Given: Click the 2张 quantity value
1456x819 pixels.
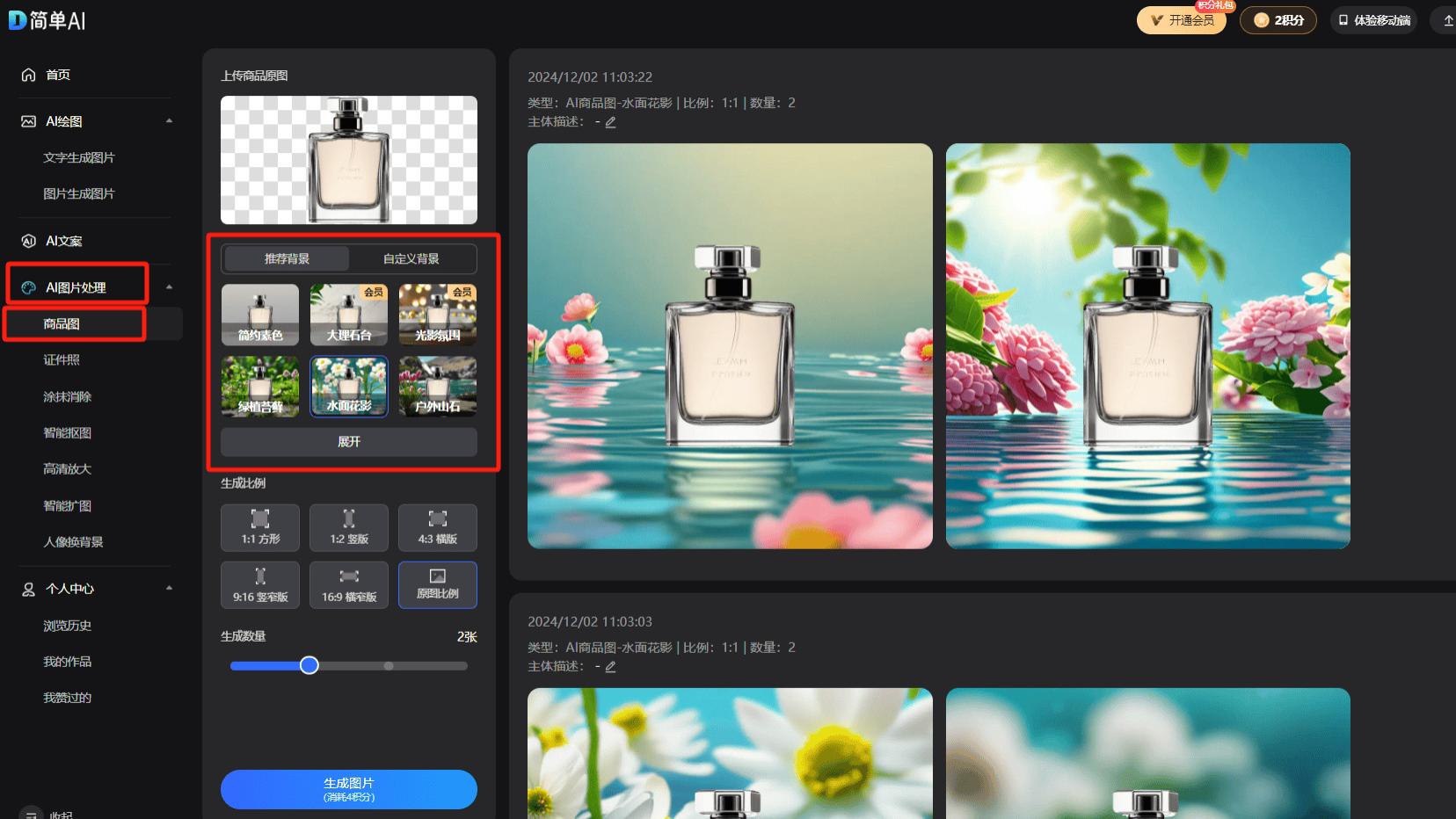Looking at the screenshot, I should click(x=467, y=637).
